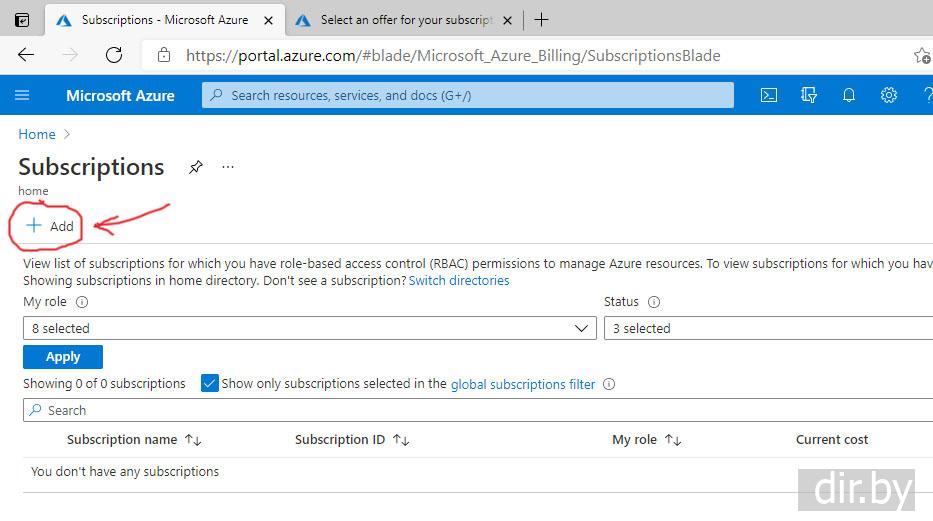Uncheck Show only subscriptions in global filter
This screenshot has height=521, width=933.
click(x=210, y=384)
